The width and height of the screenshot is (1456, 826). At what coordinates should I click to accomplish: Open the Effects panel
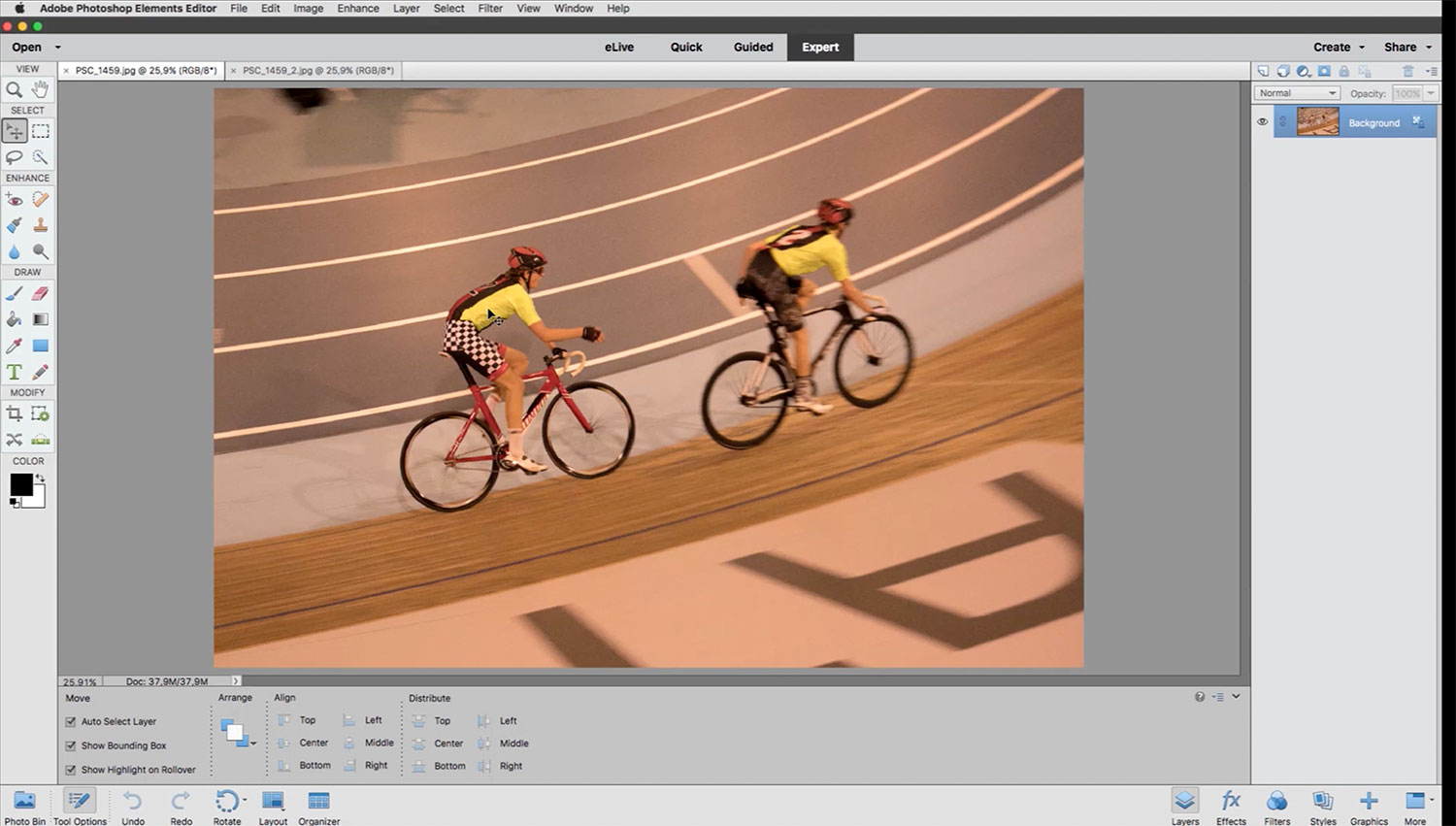pyautogui.click(x=1231, y=806)
